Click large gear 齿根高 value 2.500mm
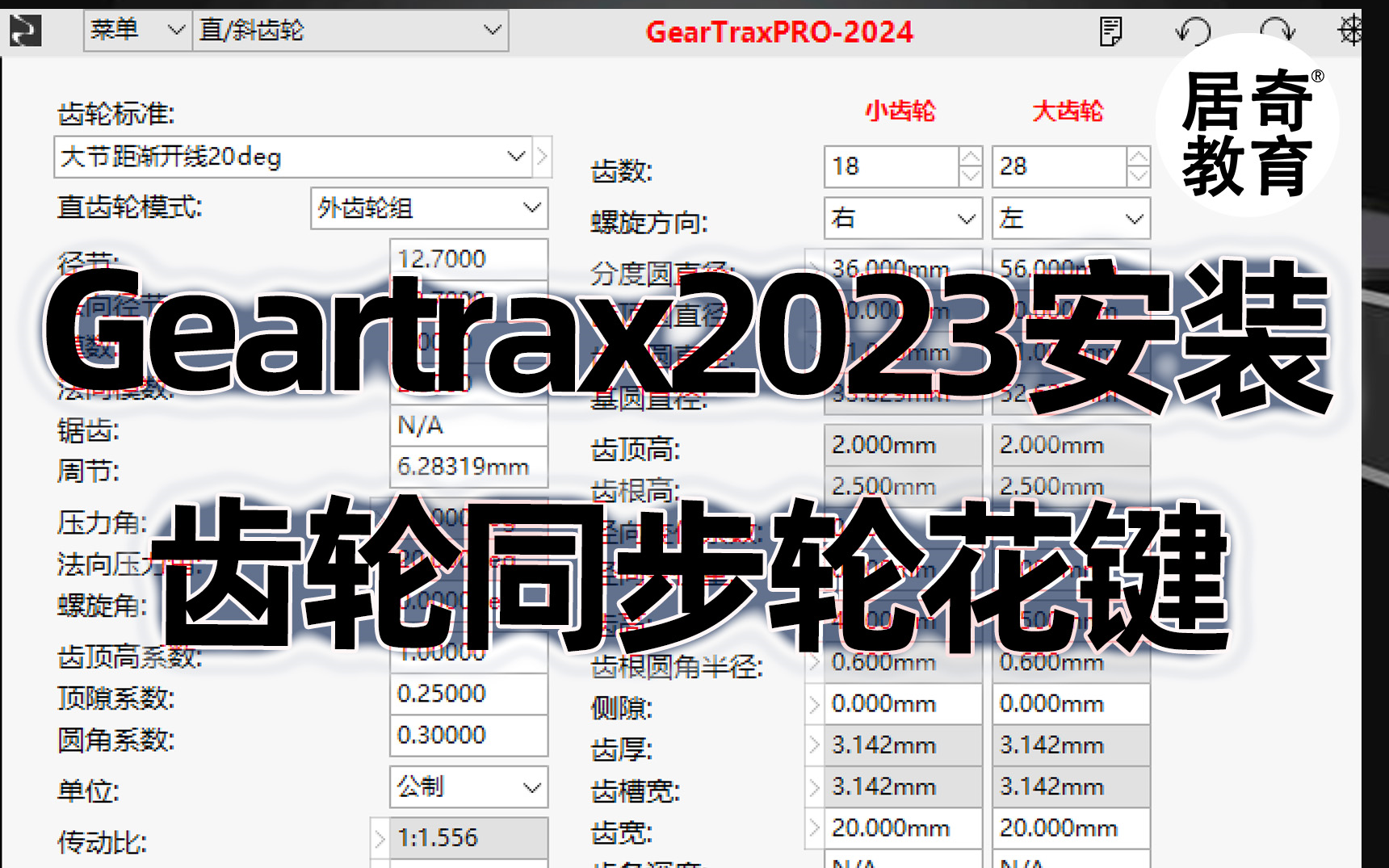 click(1071, 486)
